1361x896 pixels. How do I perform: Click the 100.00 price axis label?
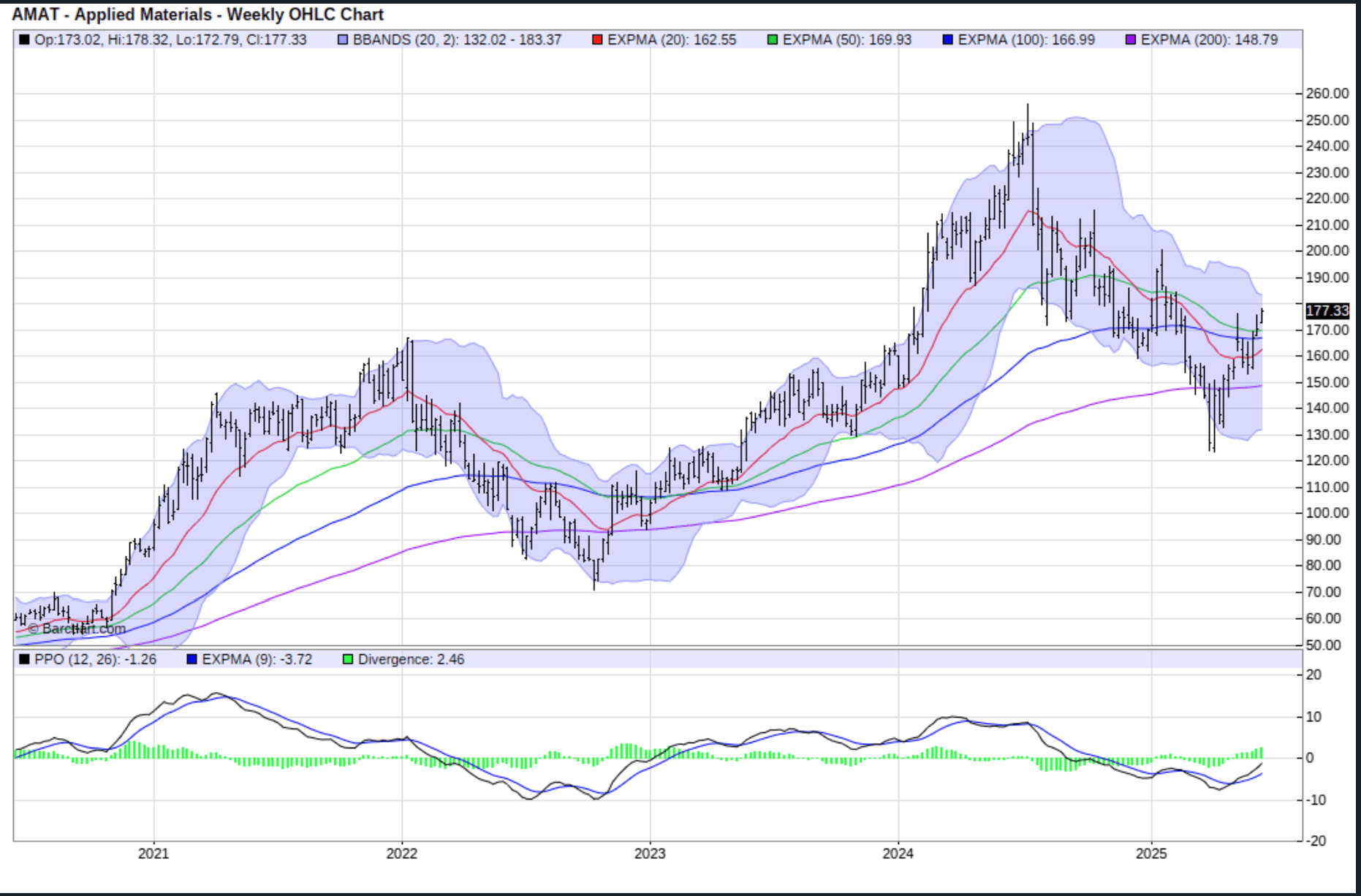click(1327, 513)
